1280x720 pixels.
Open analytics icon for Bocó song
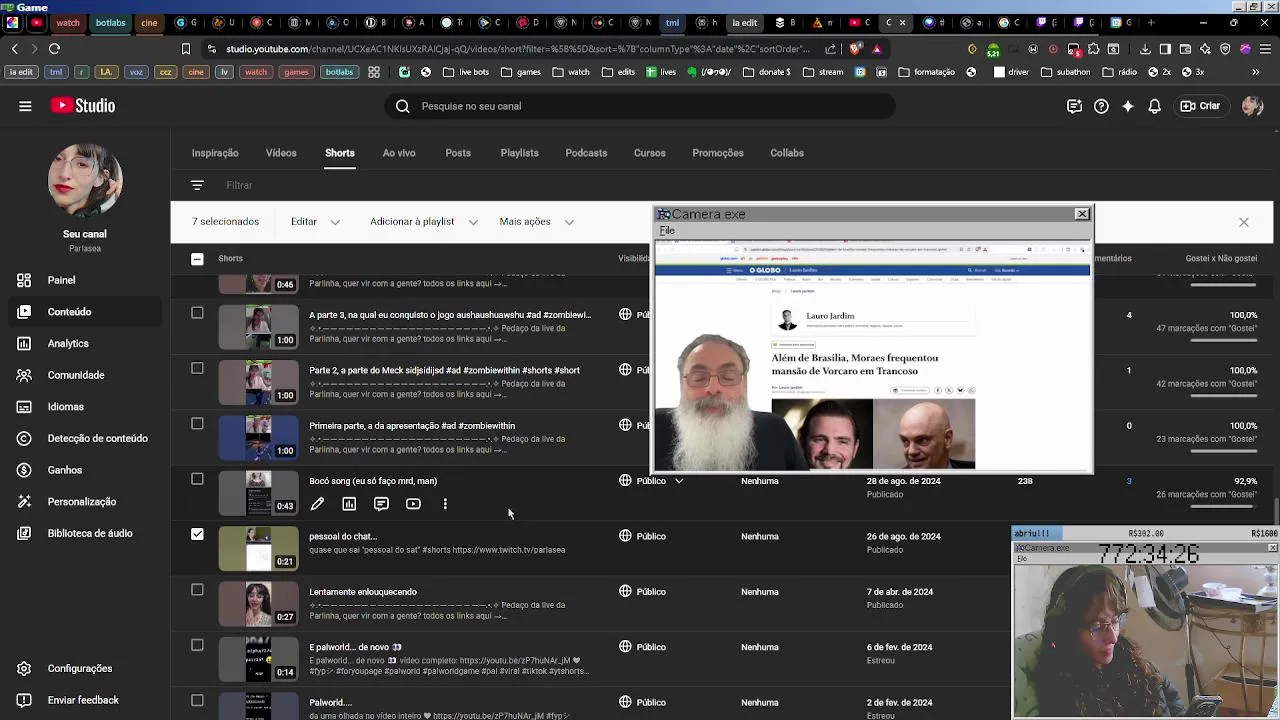pos(349,504)
